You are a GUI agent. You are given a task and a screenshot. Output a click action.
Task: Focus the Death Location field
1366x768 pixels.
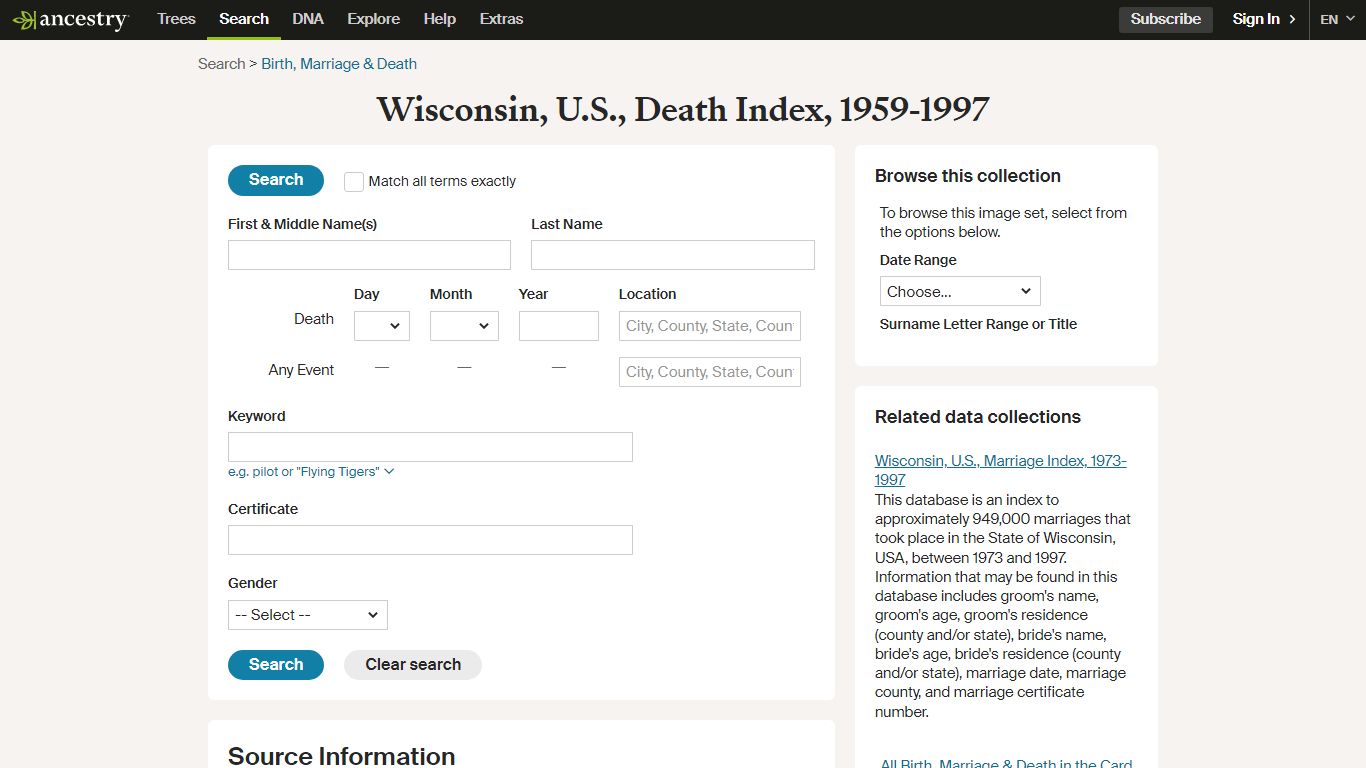710,326
